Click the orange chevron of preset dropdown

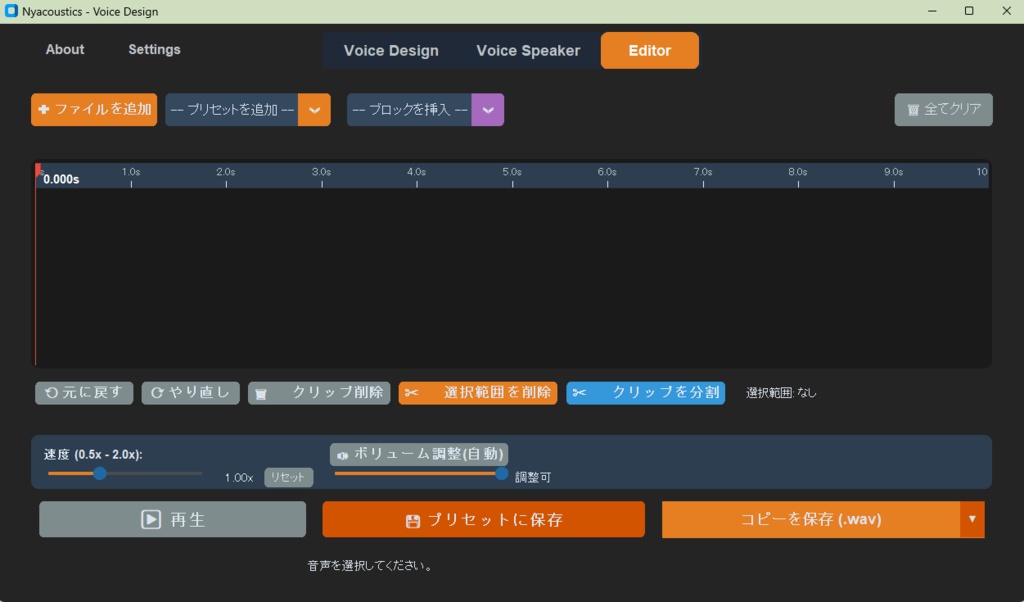coord(315,110)
